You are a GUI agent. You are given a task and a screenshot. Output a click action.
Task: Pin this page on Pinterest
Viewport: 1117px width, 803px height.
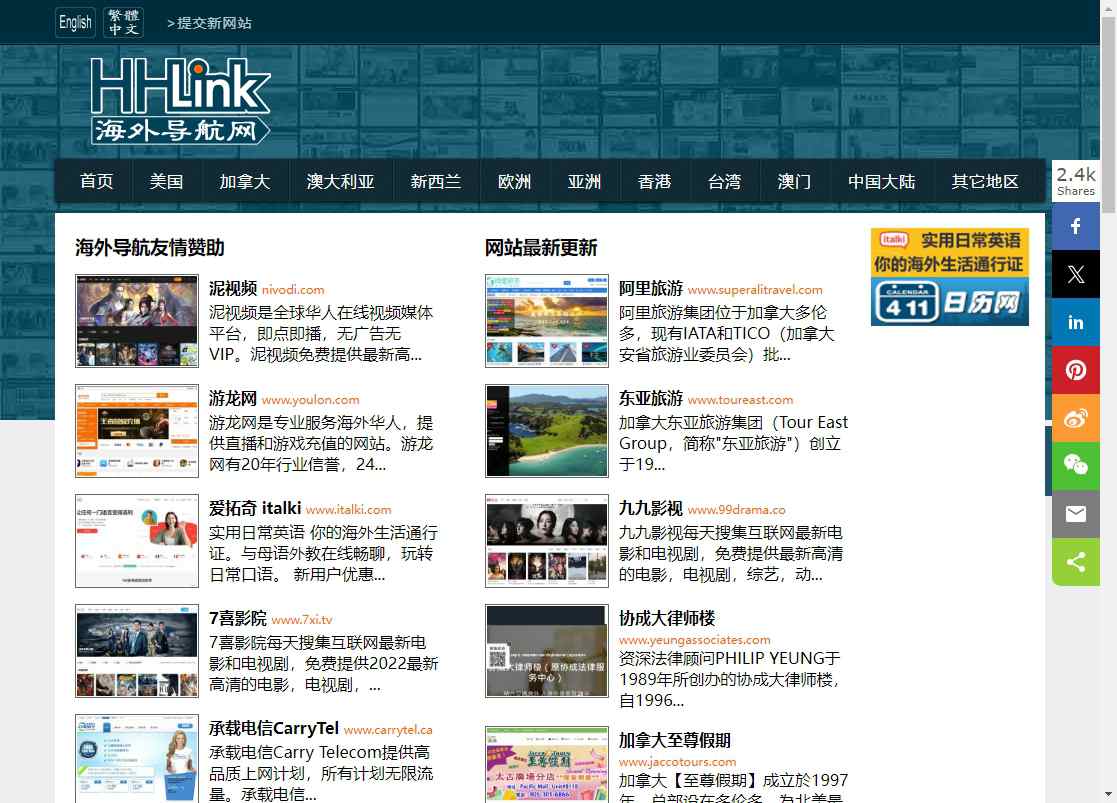click(1076, 370)
